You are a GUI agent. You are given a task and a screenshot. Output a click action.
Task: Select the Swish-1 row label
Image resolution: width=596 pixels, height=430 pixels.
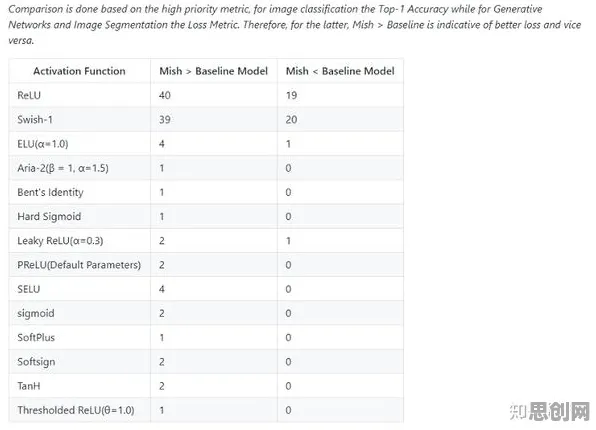[x=35, y=119]
